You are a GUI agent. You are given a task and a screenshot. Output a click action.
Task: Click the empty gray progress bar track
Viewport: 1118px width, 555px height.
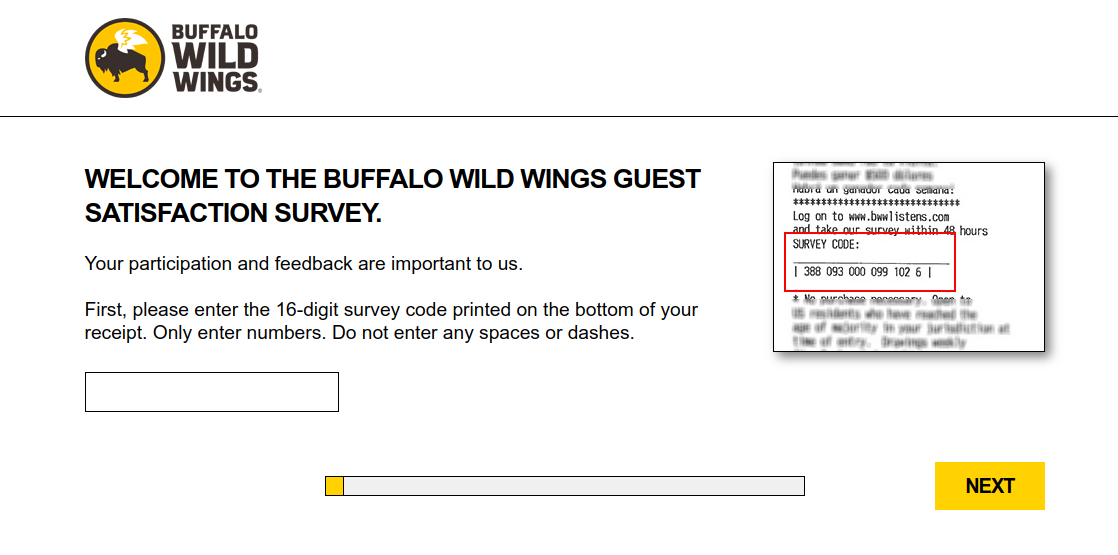(x=573, y=486)
